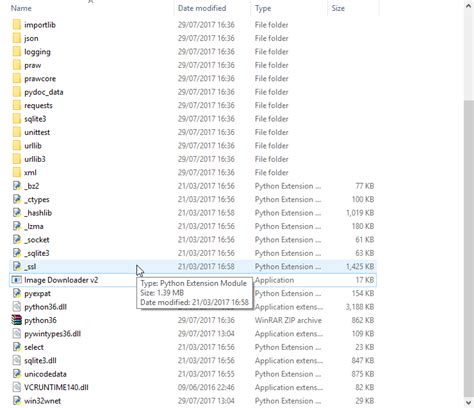474x408 pixels.
Task: Select the python36.dll file name
Action: [45, 307]
